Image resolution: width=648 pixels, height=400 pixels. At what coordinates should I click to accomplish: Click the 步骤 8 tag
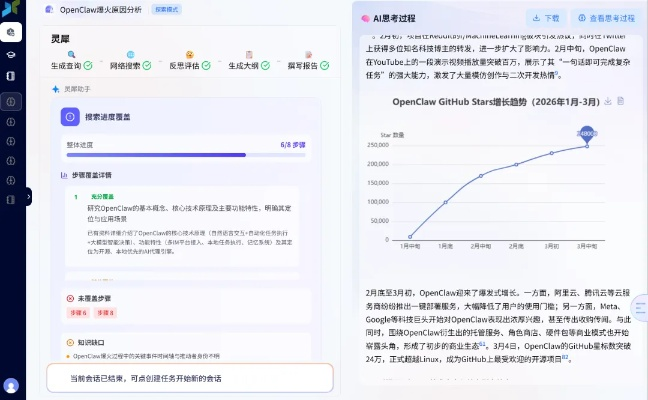[x=106, y=313]
